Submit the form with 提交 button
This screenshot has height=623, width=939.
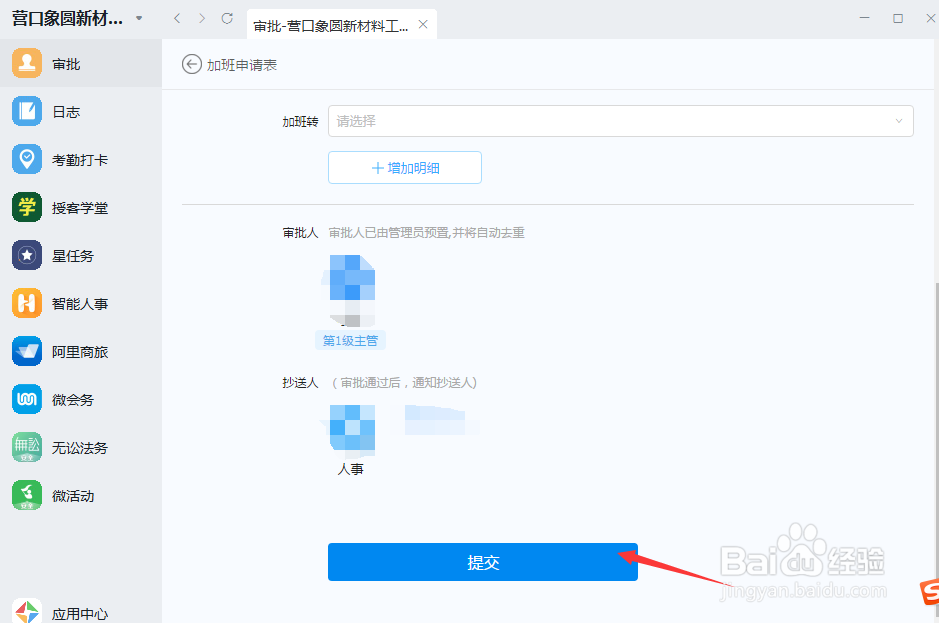483,562
